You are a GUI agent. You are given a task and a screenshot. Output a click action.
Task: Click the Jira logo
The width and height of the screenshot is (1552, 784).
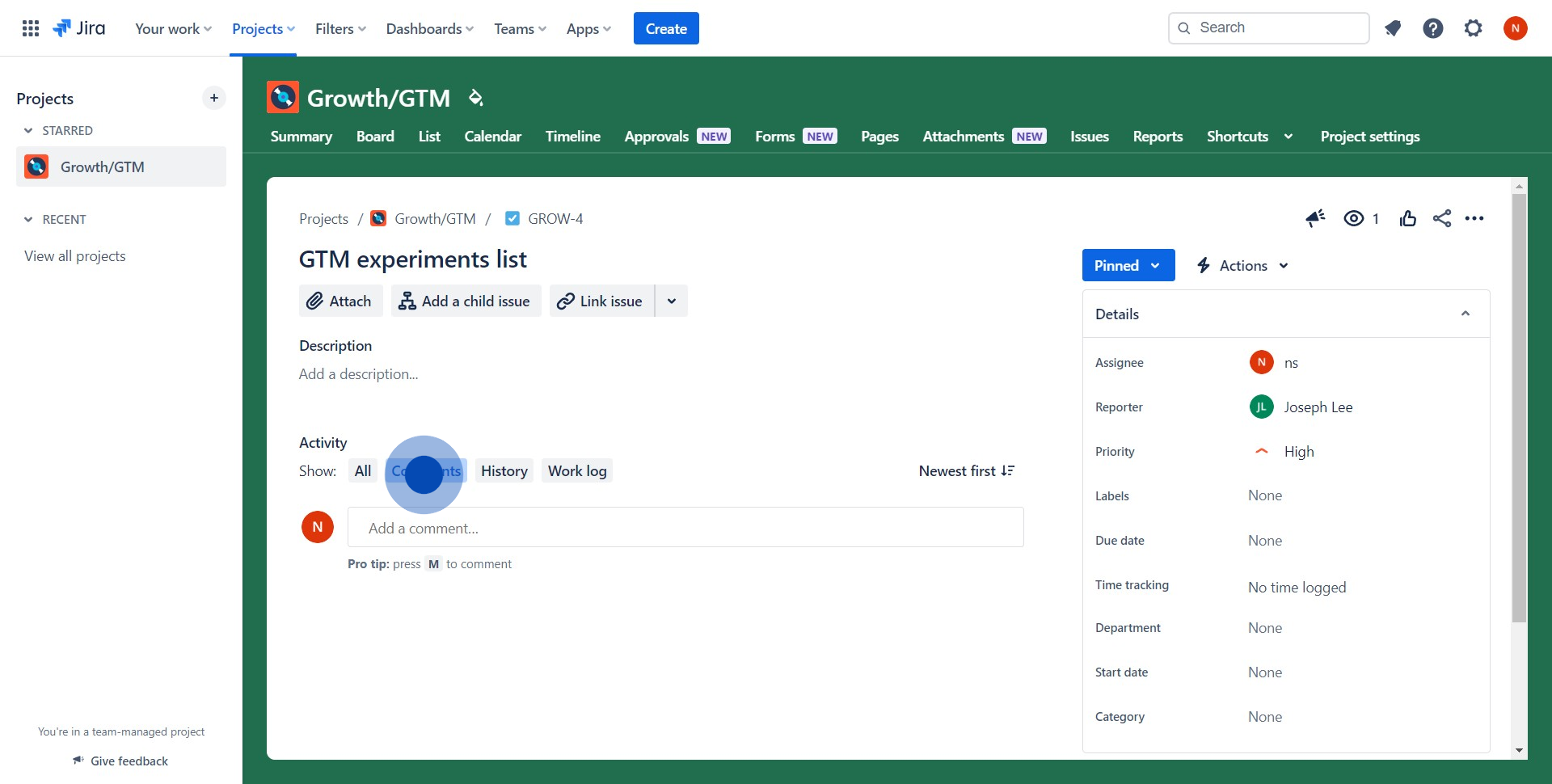[79, 28]
